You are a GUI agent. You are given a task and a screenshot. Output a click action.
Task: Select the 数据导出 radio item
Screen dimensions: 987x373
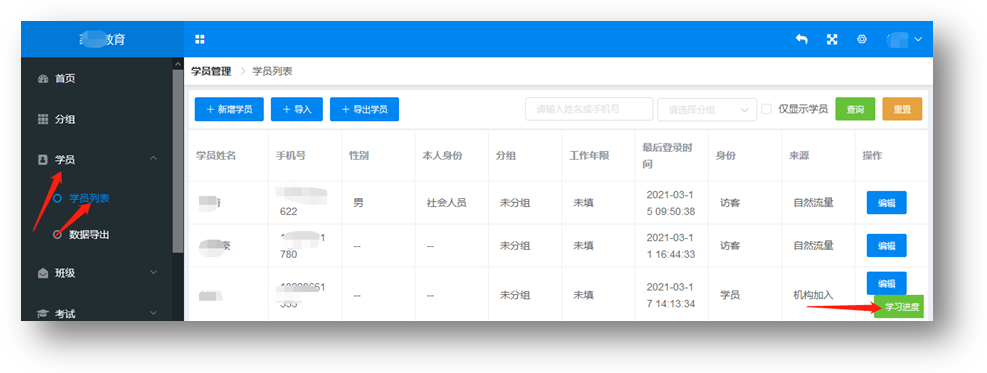tap(57, 235)
